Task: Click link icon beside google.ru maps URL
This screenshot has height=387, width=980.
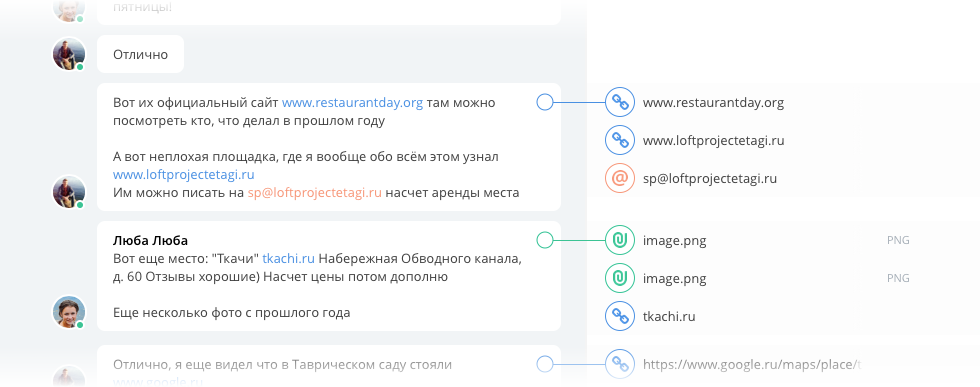Action: 620,364
